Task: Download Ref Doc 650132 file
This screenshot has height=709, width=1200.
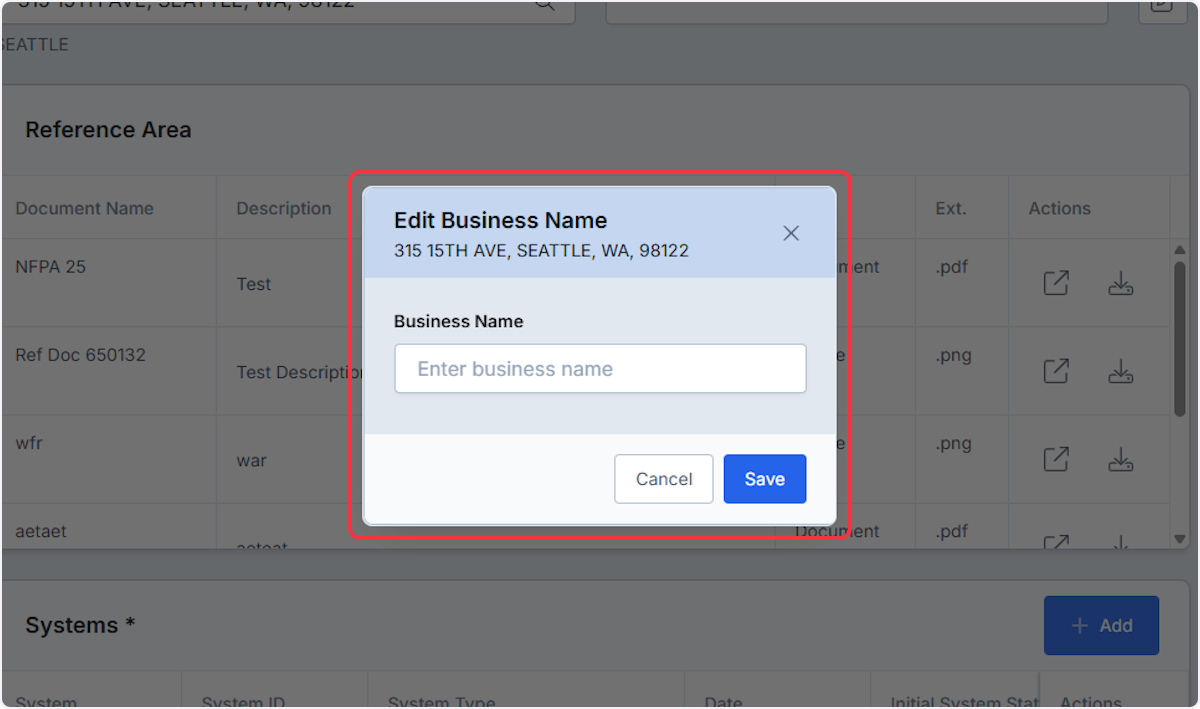Action: [1121, 372]
